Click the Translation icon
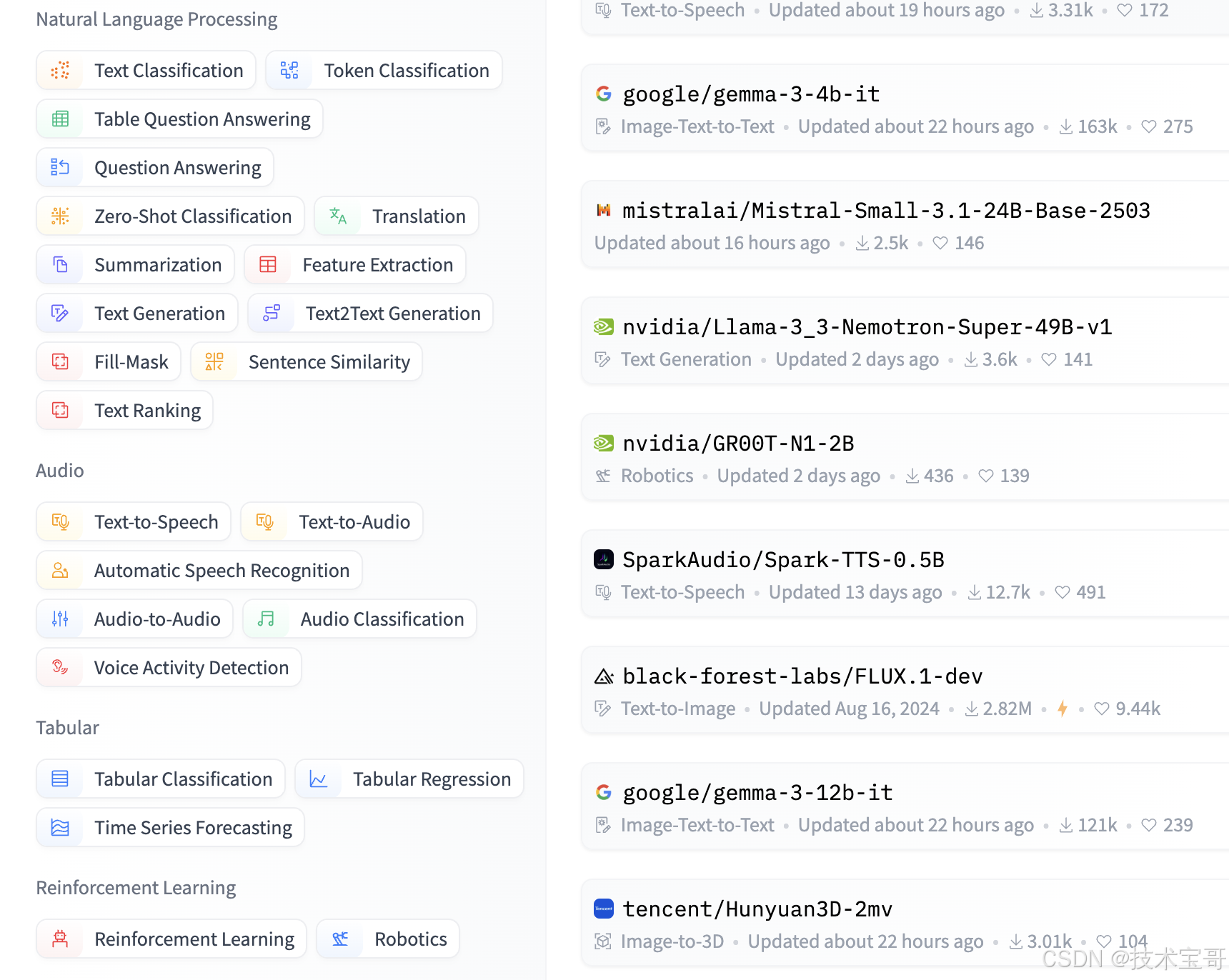 pos(338,216)
